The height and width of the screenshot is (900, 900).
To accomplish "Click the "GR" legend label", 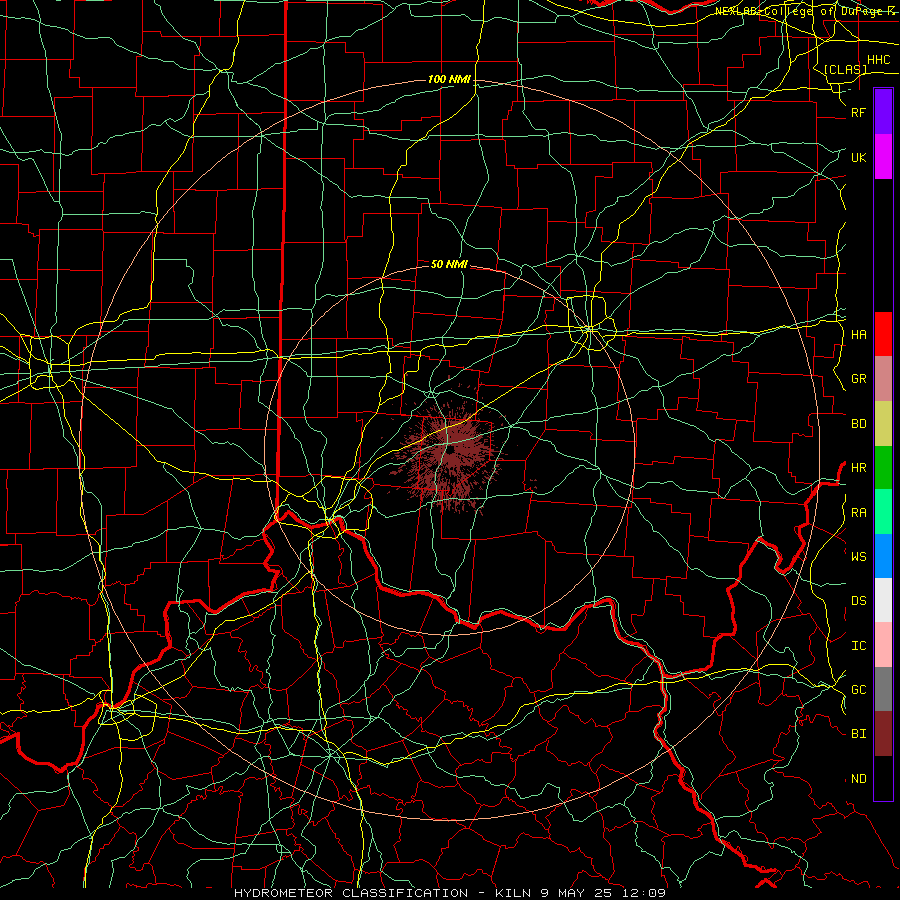I will 858,379.
